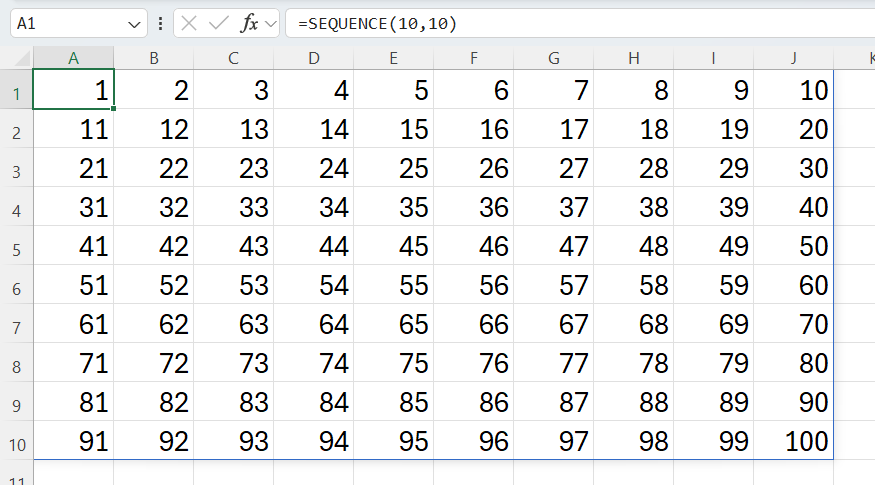Click cell containing 70
This screenshot has height=485, width=875.
pyautogui.click(x=794, y=324)
